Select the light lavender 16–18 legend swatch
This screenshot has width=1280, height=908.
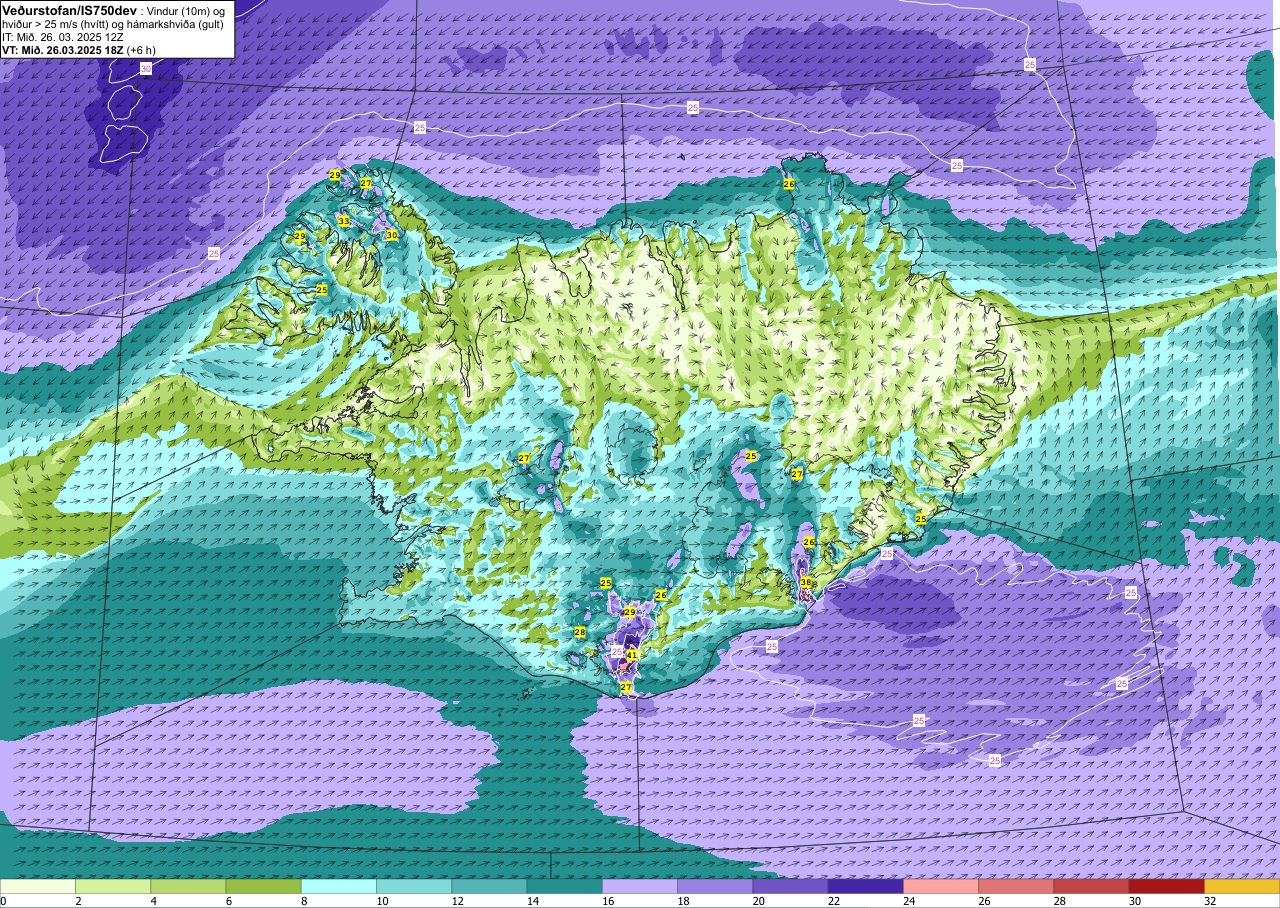(640, 886)
